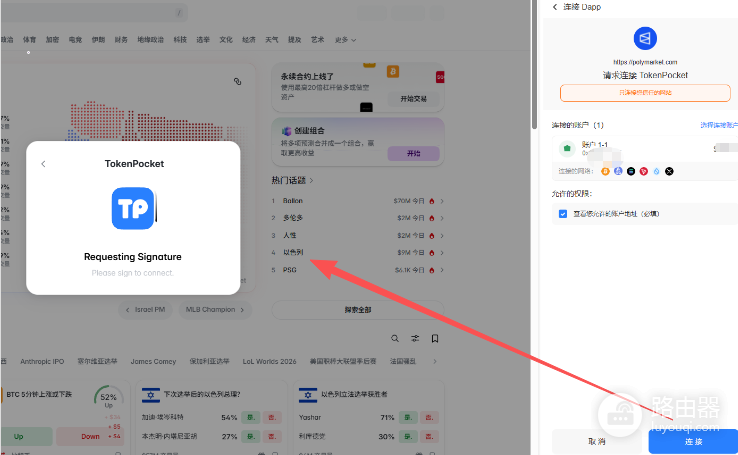
Task: Open filter settings with sliders icon
Action: (x=415, y=338)
